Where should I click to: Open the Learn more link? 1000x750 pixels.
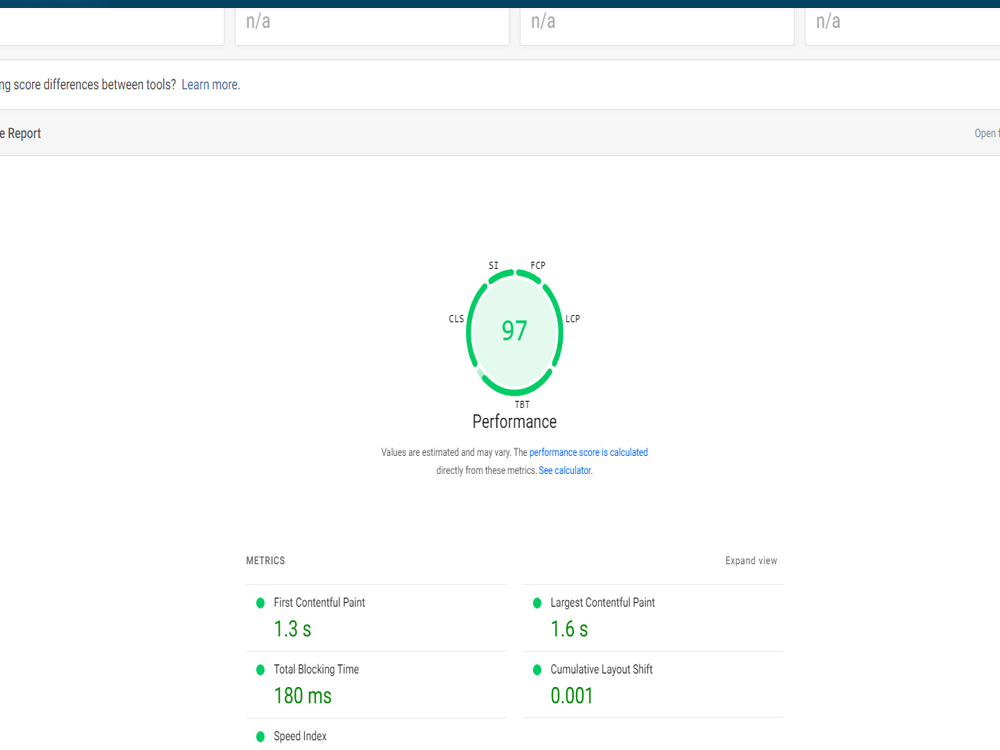click(x=210, y=85)
